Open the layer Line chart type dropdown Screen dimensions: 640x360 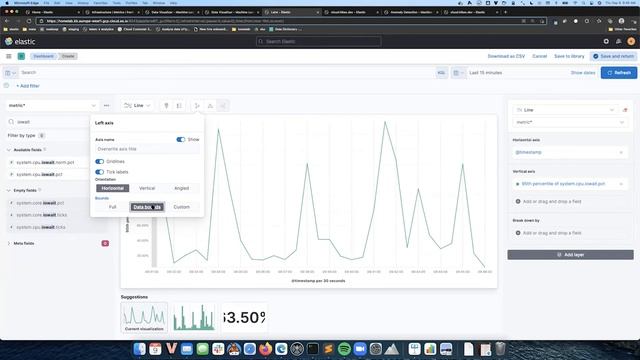pyautogui.click(x=565, y=110)
